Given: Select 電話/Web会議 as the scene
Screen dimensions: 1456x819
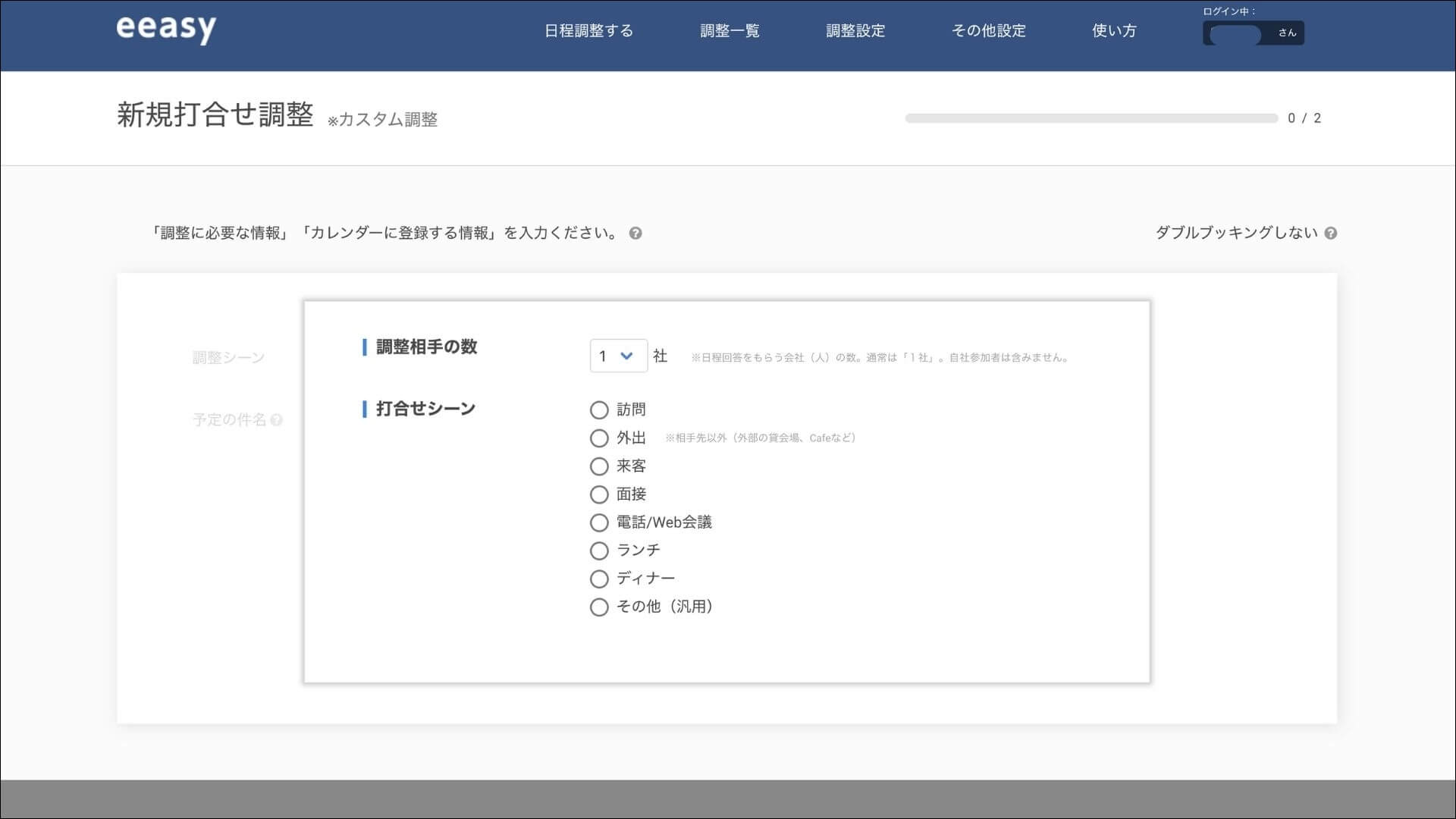Looking at the screenshot, I should [599, 522].
